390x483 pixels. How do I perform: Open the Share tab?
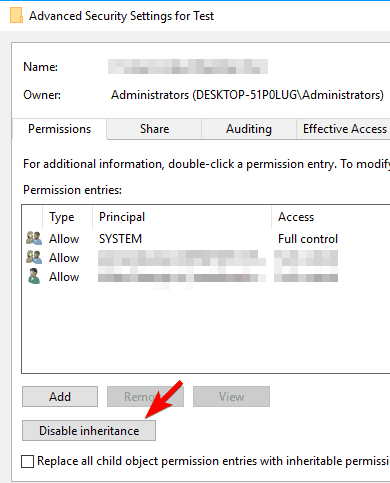154,129
